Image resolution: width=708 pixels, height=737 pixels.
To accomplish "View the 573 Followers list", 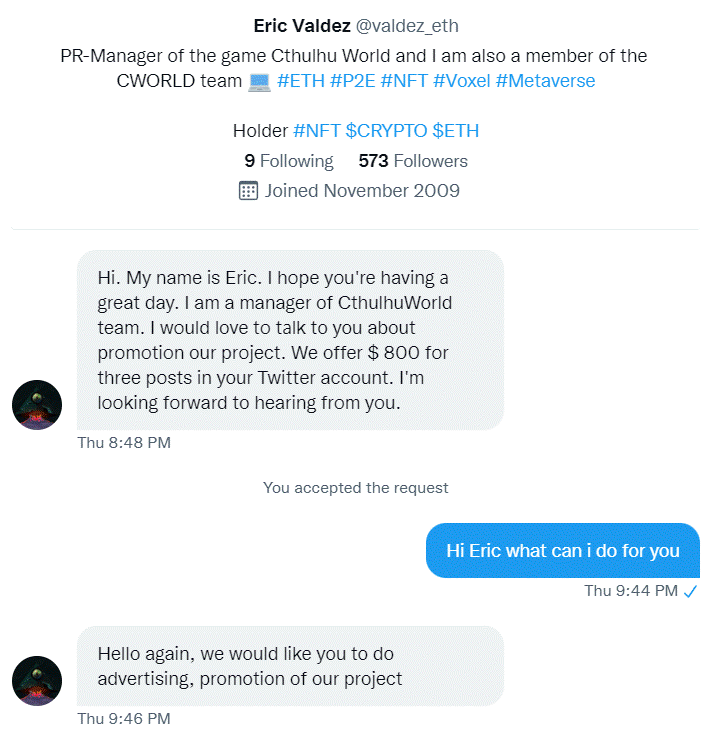I will (x=413, y=161).
